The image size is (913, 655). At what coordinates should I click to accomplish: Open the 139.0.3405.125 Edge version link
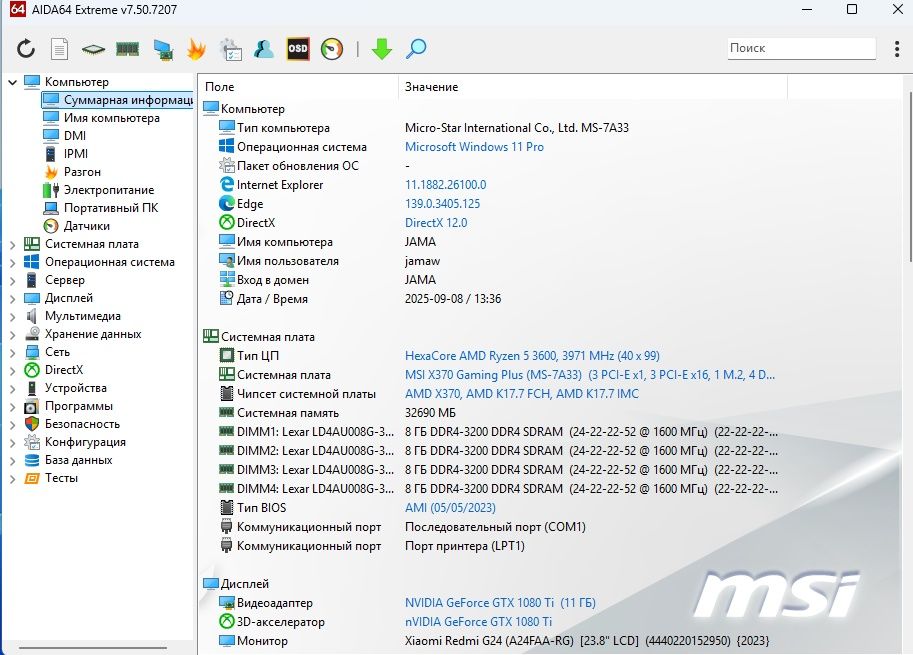tap(443, 204)
